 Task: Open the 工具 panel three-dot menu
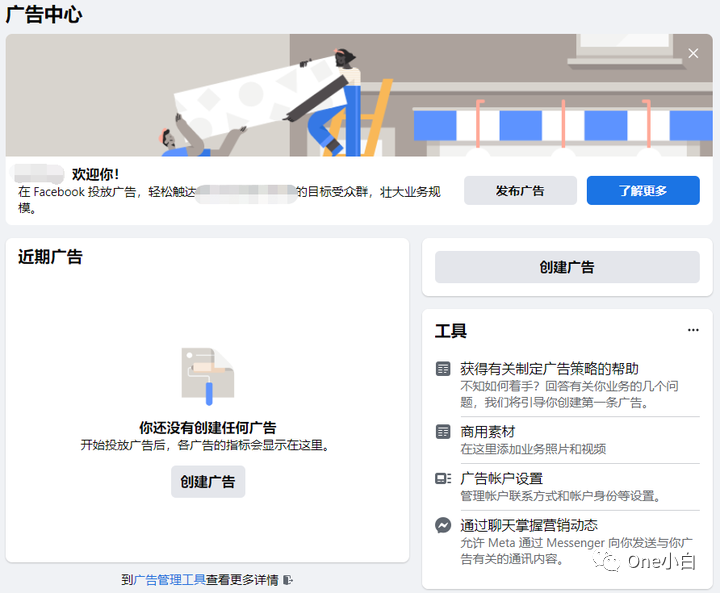pos(693,330)
